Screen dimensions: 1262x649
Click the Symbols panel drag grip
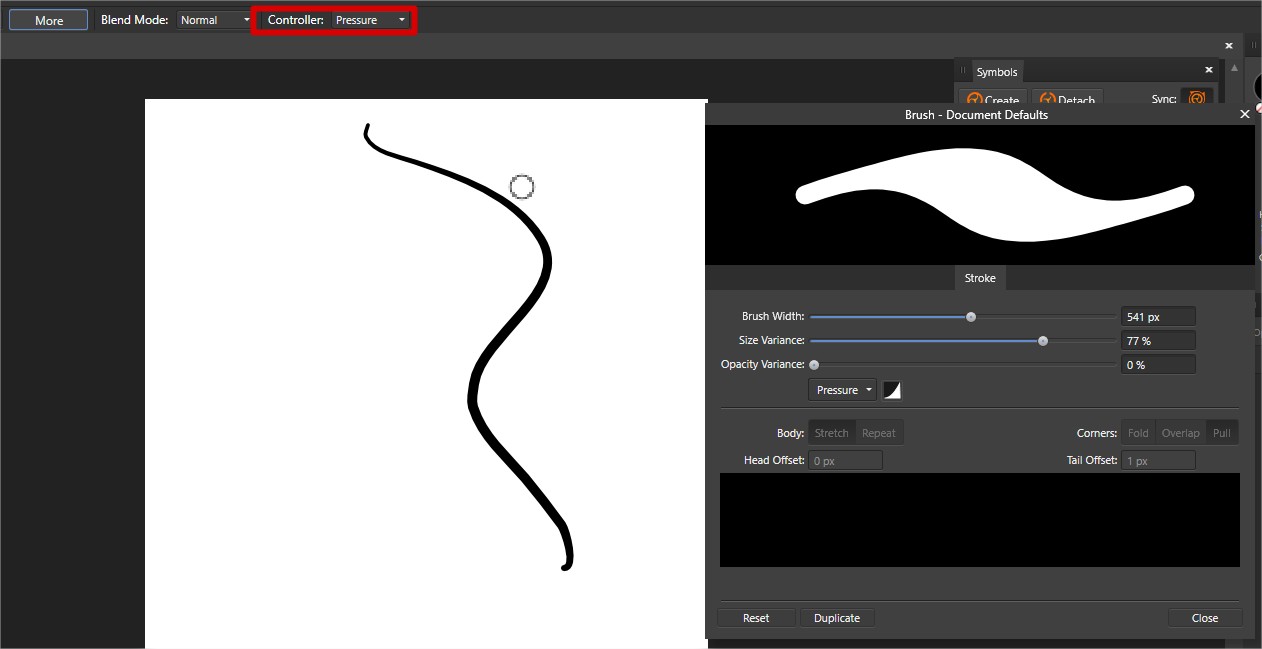pyautogui.click(x=963, y=72)
